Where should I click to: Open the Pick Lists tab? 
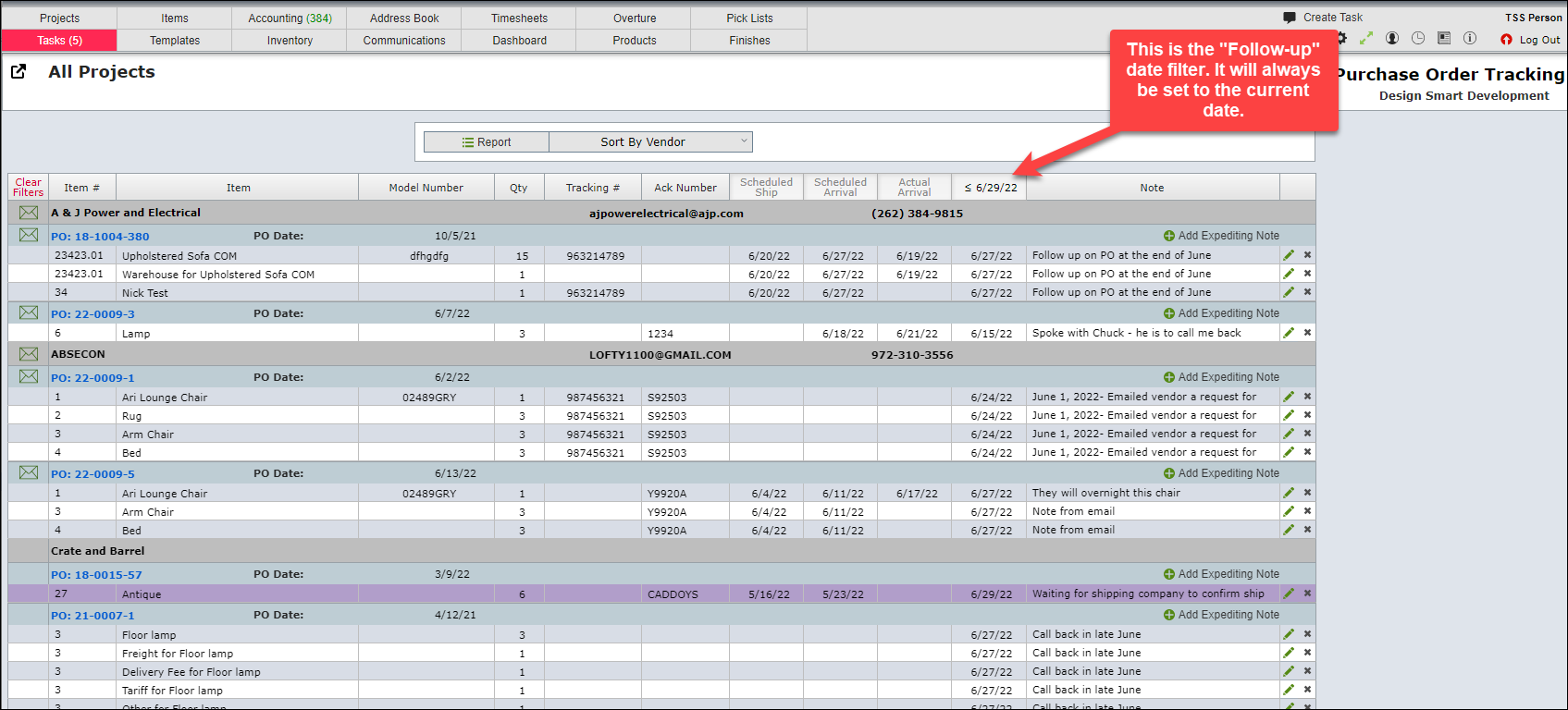pos(749,18)
